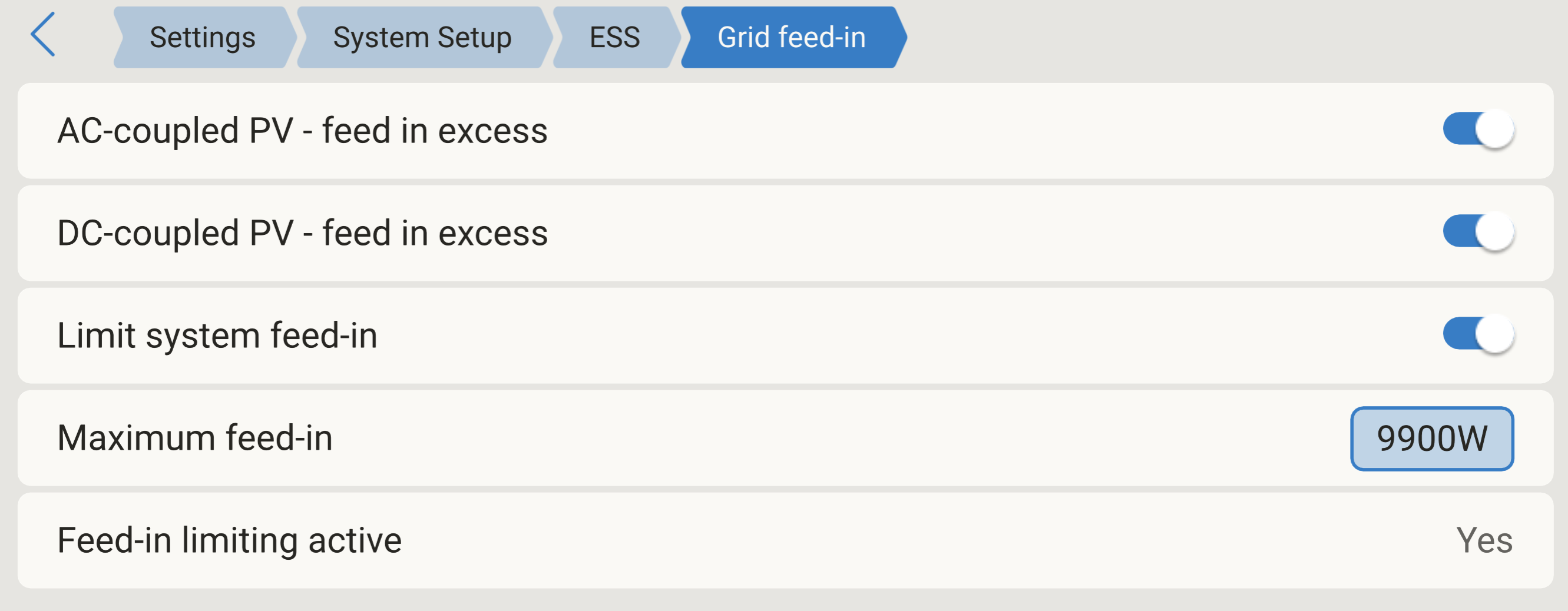Turn off DC-coupled PV feed in excess toggle
This screenshot has width=1568, height=611.
(x=1477, y=232)
